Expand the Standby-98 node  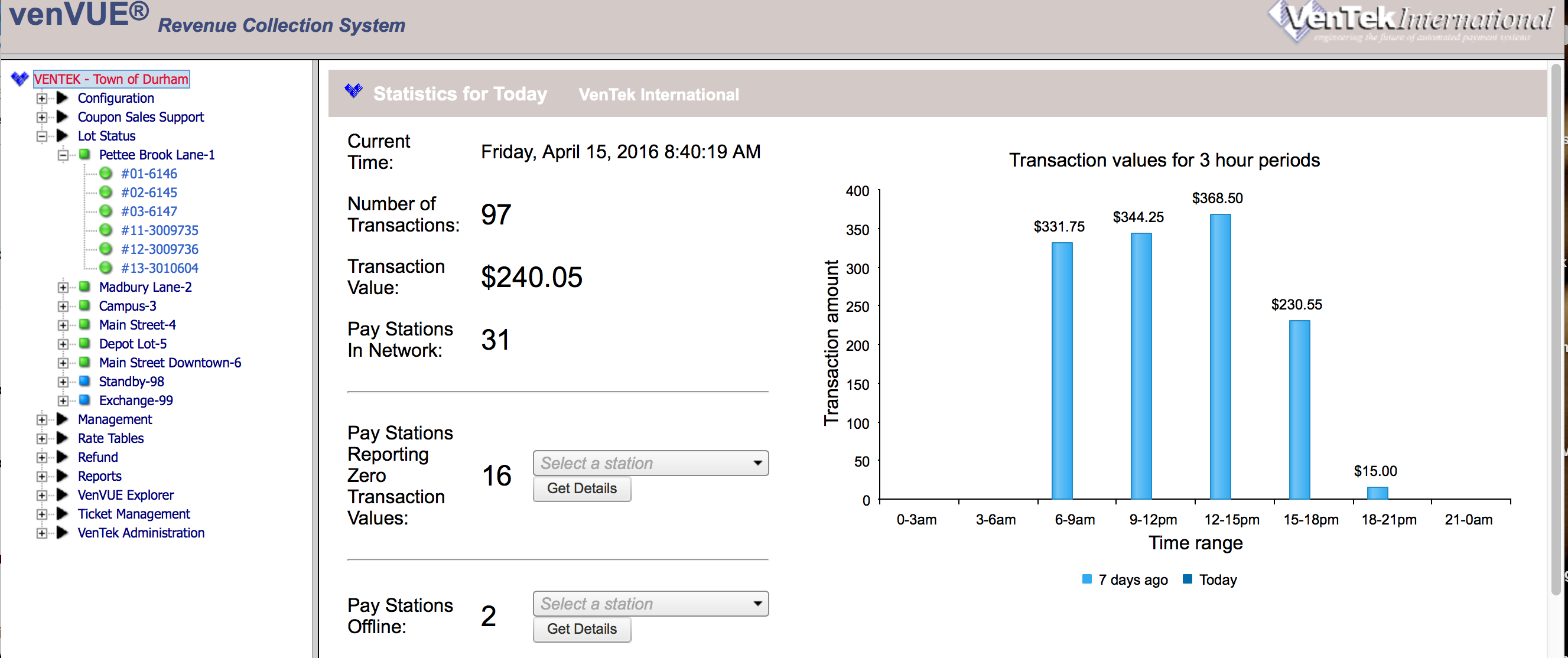point(63,381)
